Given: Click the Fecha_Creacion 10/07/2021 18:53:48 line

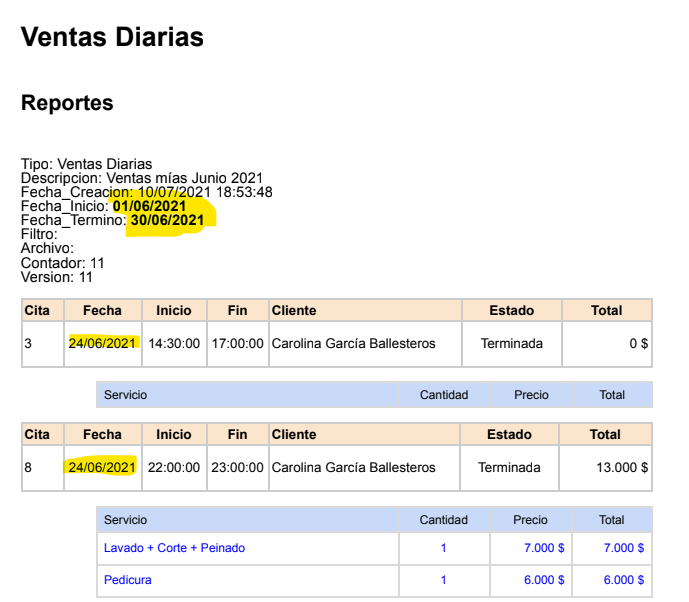Looking at the screenshot, I should point(147,192).
